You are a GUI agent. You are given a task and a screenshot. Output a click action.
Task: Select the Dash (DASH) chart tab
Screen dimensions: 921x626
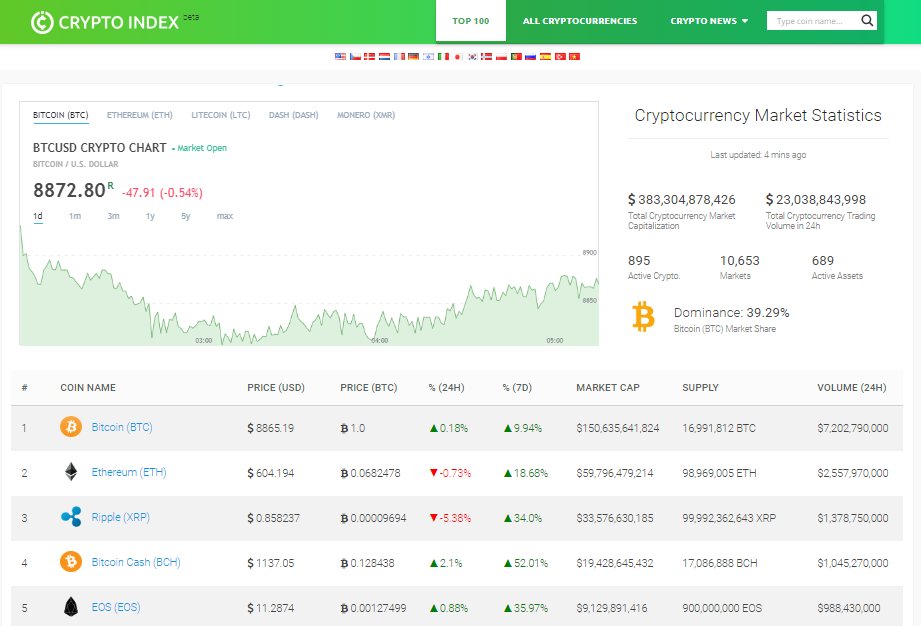[x=294, y=115]
